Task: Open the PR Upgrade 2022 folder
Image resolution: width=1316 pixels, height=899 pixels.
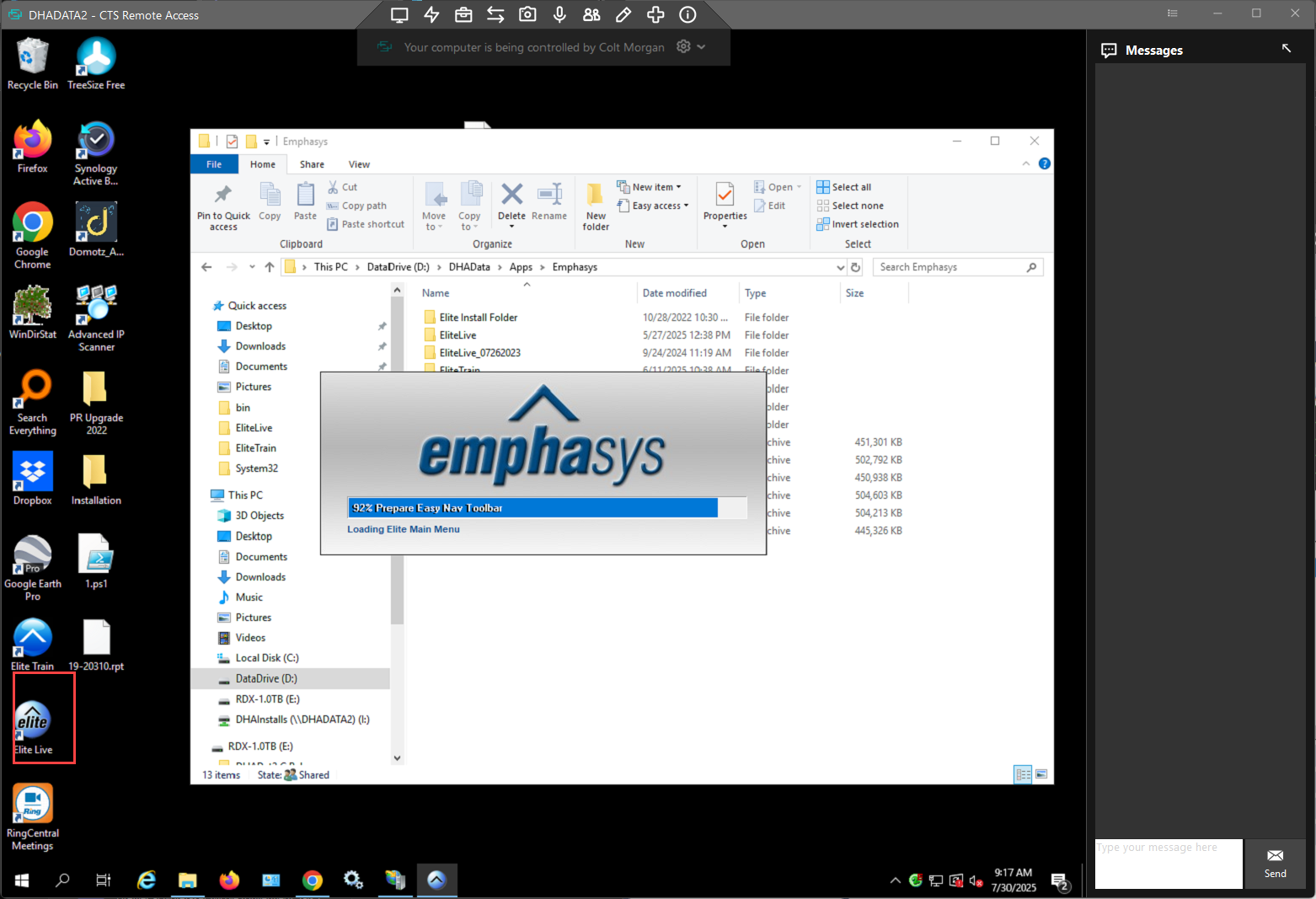Action: pos(96,403)
